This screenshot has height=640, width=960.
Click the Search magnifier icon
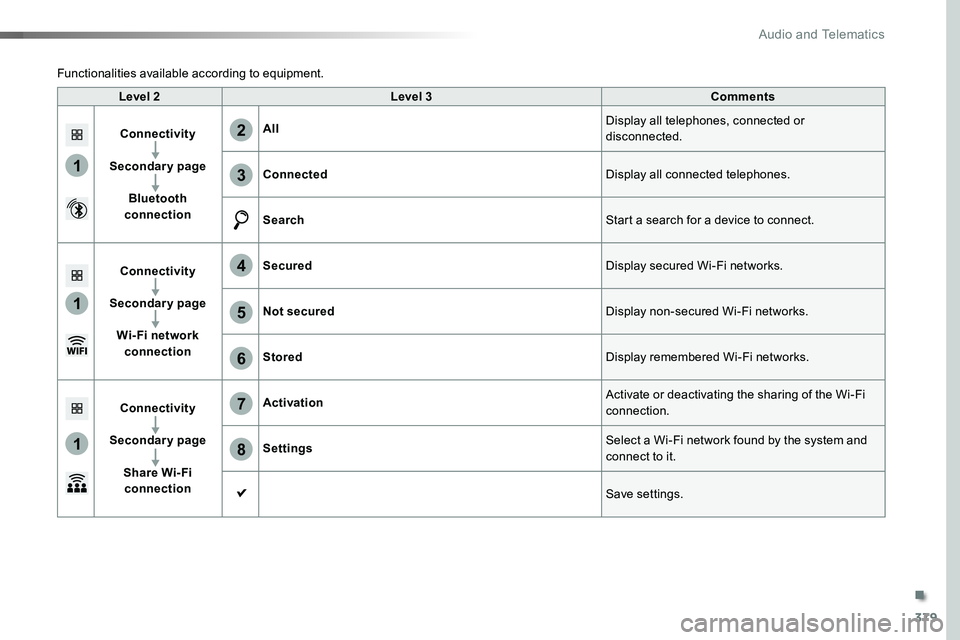[x=241, y=220]
